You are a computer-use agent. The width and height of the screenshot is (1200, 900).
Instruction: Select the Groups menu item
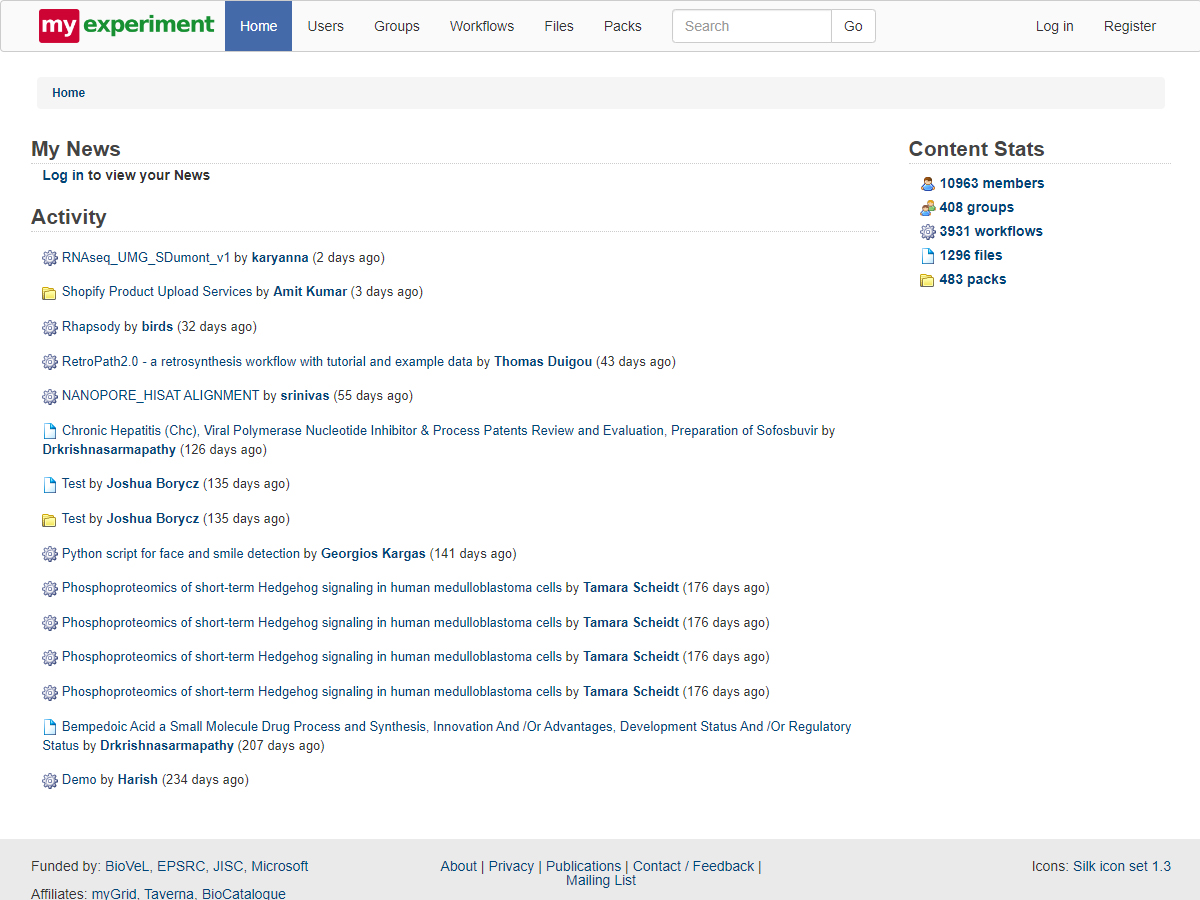[x=396, y=26]
